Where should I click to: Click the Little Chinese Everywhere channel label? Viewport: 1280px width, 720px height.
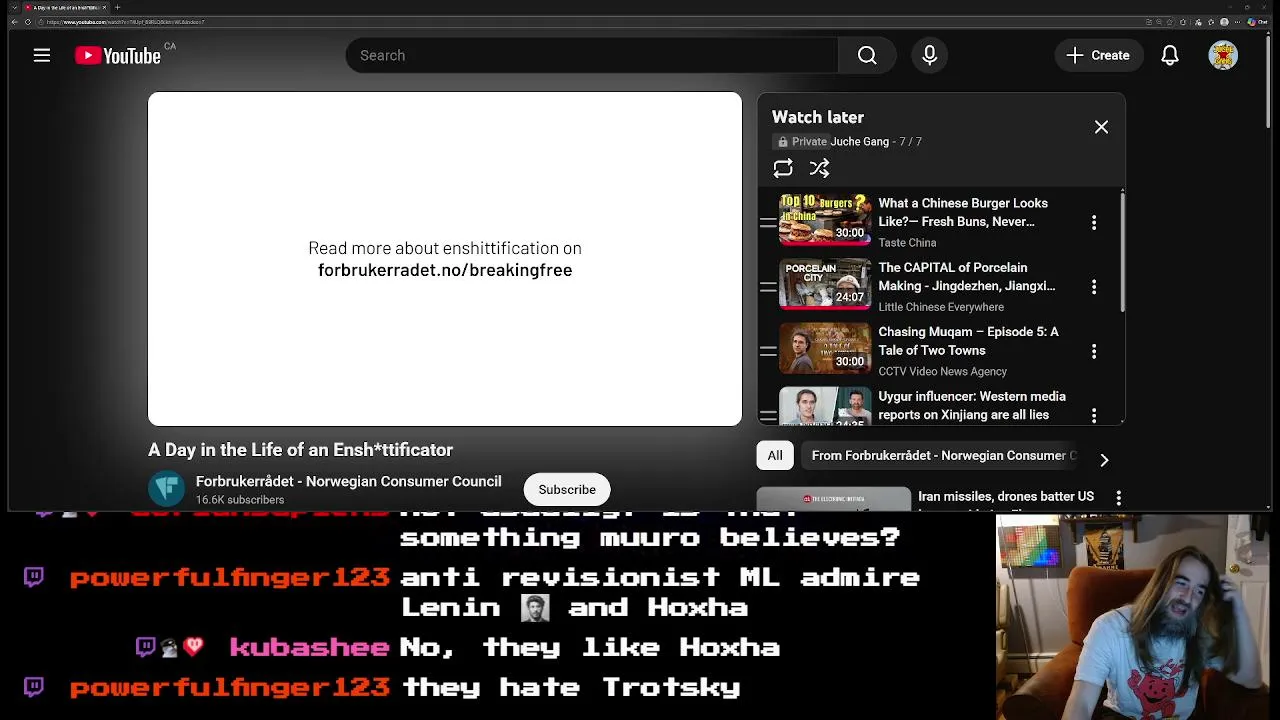pos(941,307)
